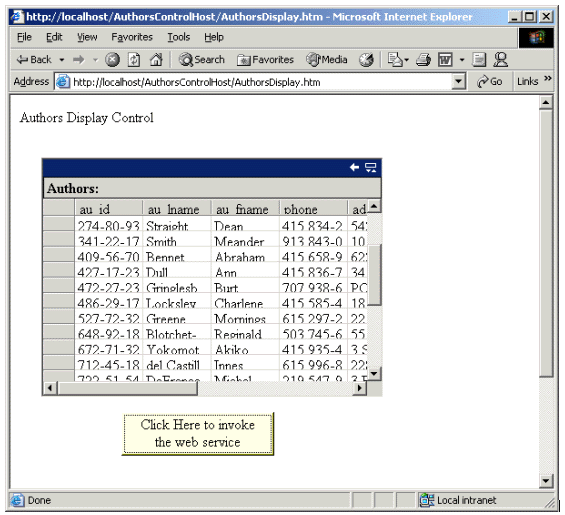Expand the Mail button dropdown arrow
The image size is (565, 515).
(x=407, y=60)
